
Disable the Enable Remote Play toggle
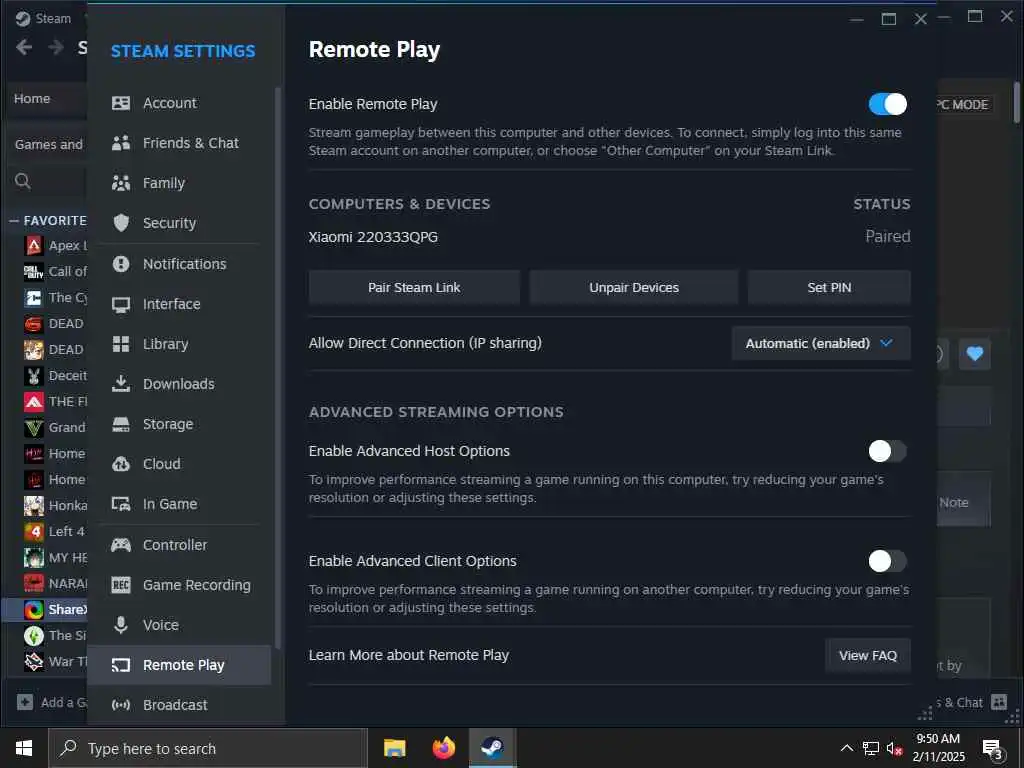click(x=887, y=104)
